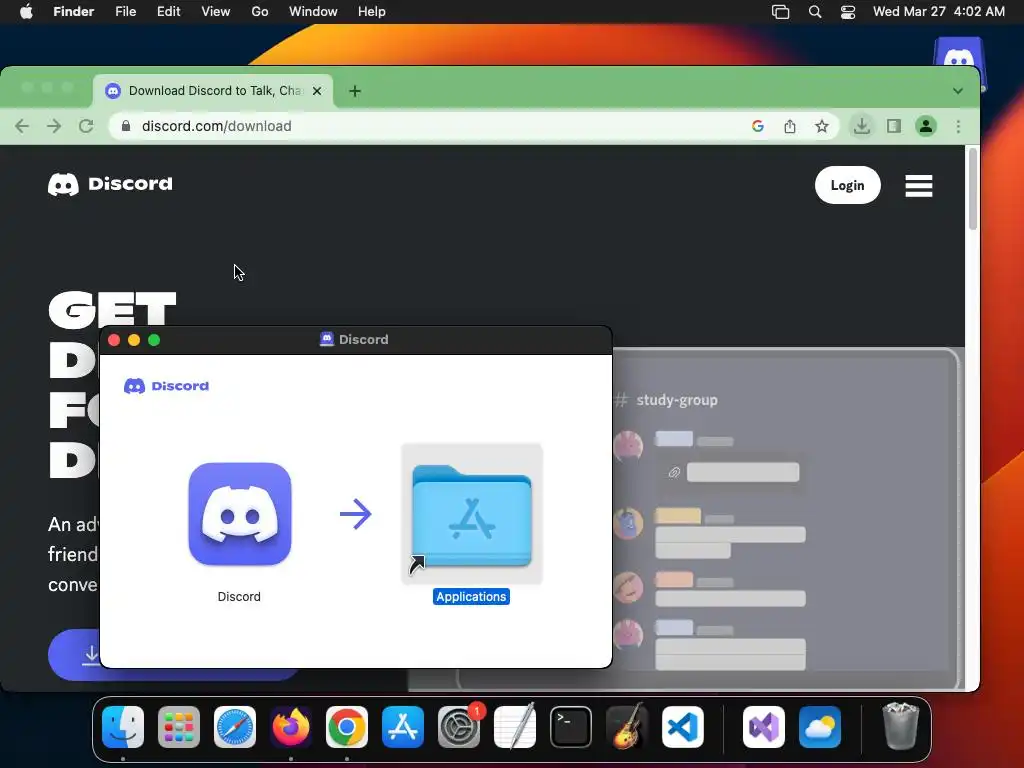Click the study-group channel name on webpage
Image resolution: width=1024 pixels, height=768 pixels.
click(677, 400)
